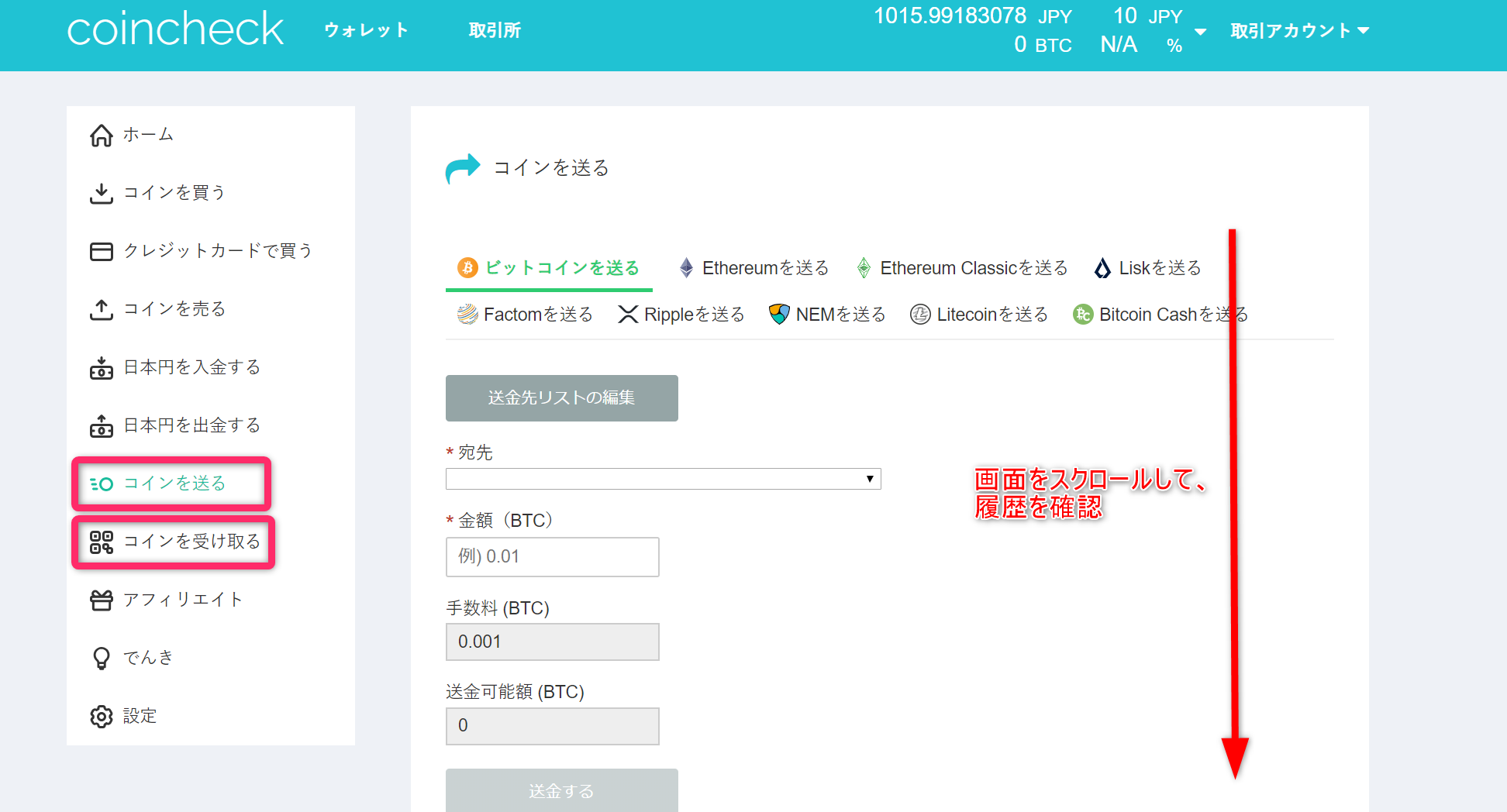Click the coincheck logo
1507x812 pixels.
click(x=176, y=29)
